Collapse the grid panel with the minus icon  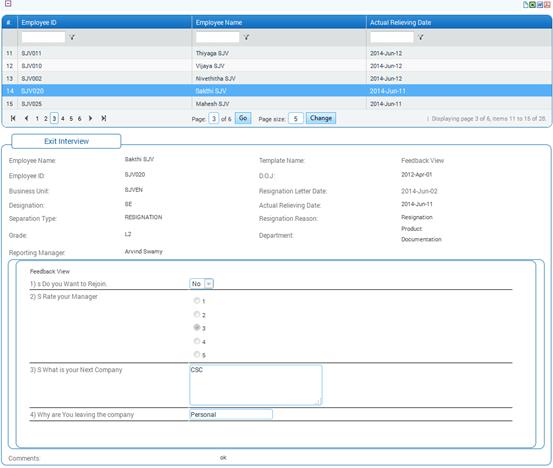click(8, 4)
